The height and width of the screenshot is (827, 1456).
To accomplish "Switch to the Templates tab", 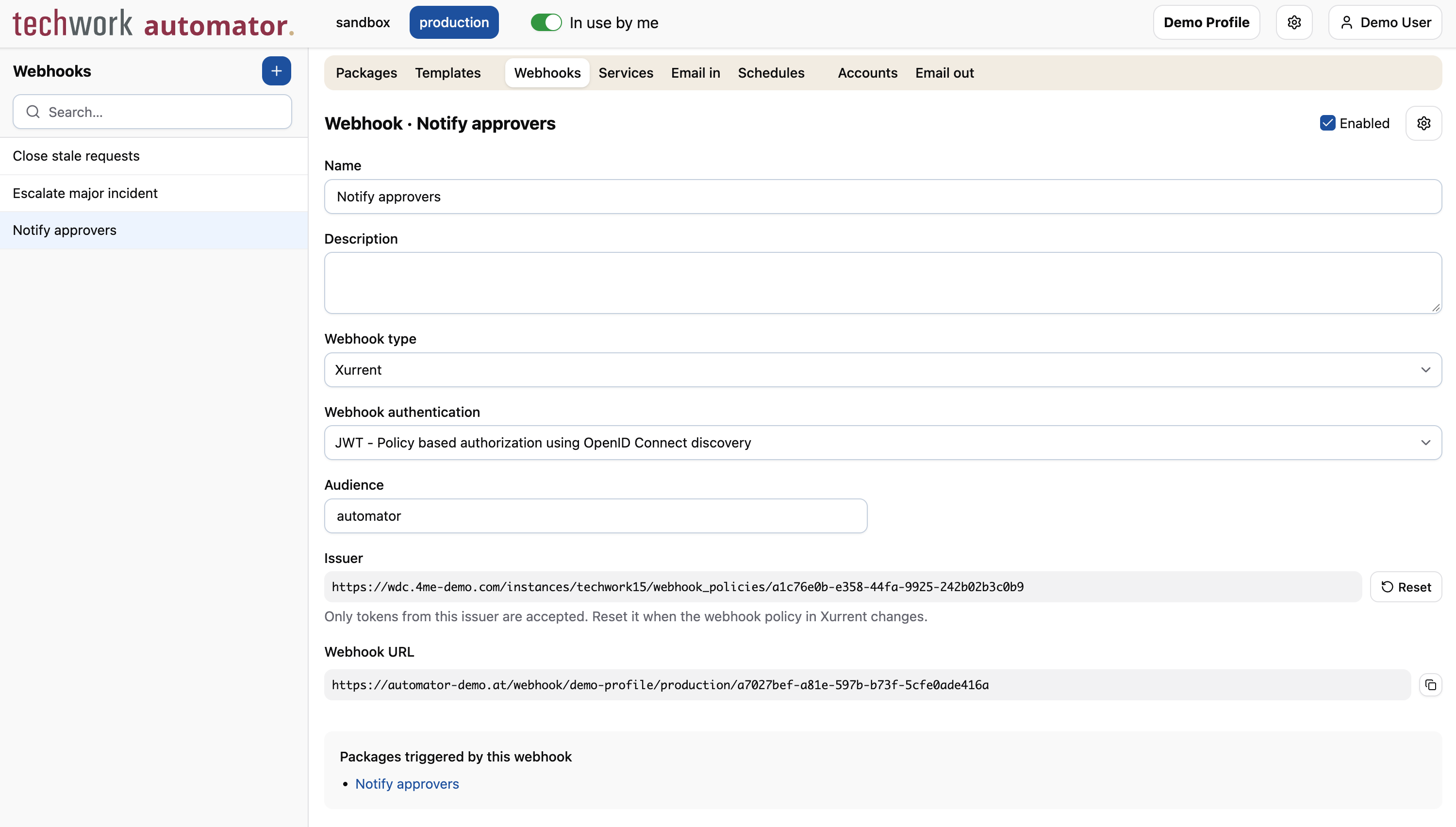I will coord(447,73).
